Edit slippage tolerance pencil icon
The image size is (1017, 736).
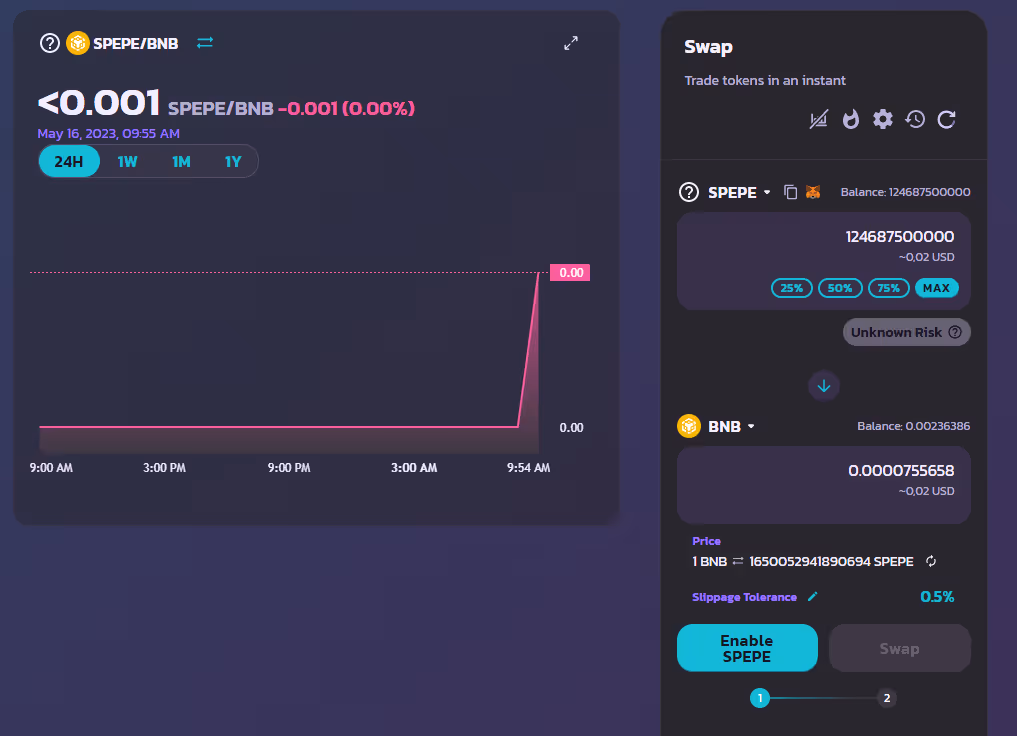pos(812,597)
